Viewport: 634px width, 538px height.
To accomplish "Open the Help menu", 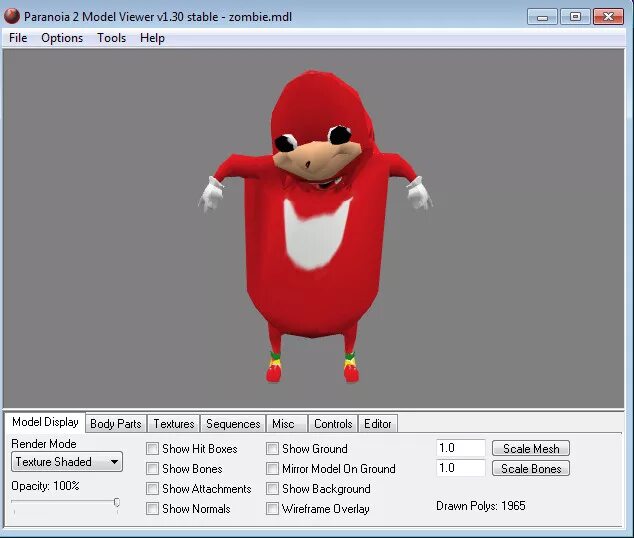I will (x=152, y=38).
